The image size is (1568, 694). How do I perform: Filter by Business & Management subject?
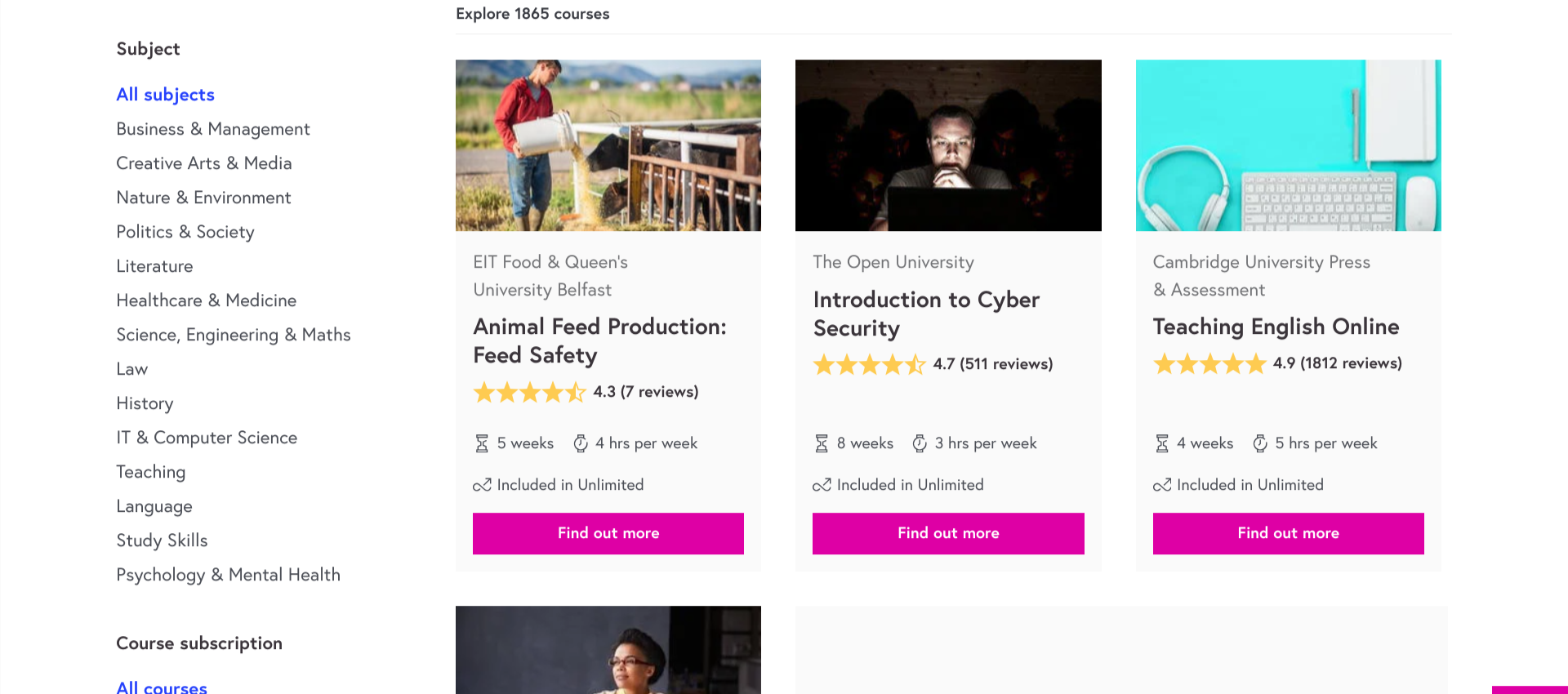click(213, 129)
